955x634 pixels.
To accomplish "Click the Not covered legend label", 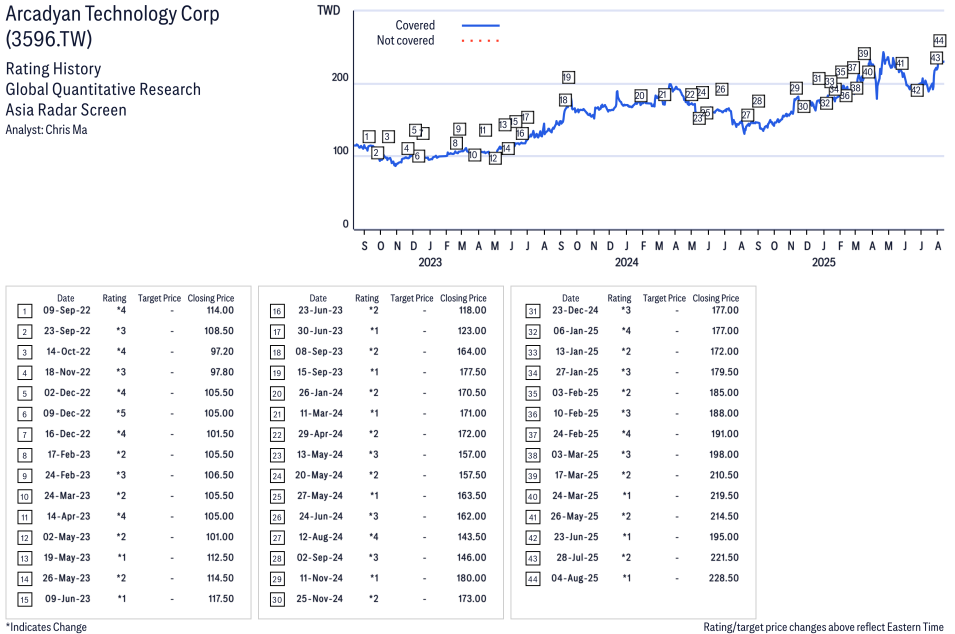I will click(x=406, y=41).
